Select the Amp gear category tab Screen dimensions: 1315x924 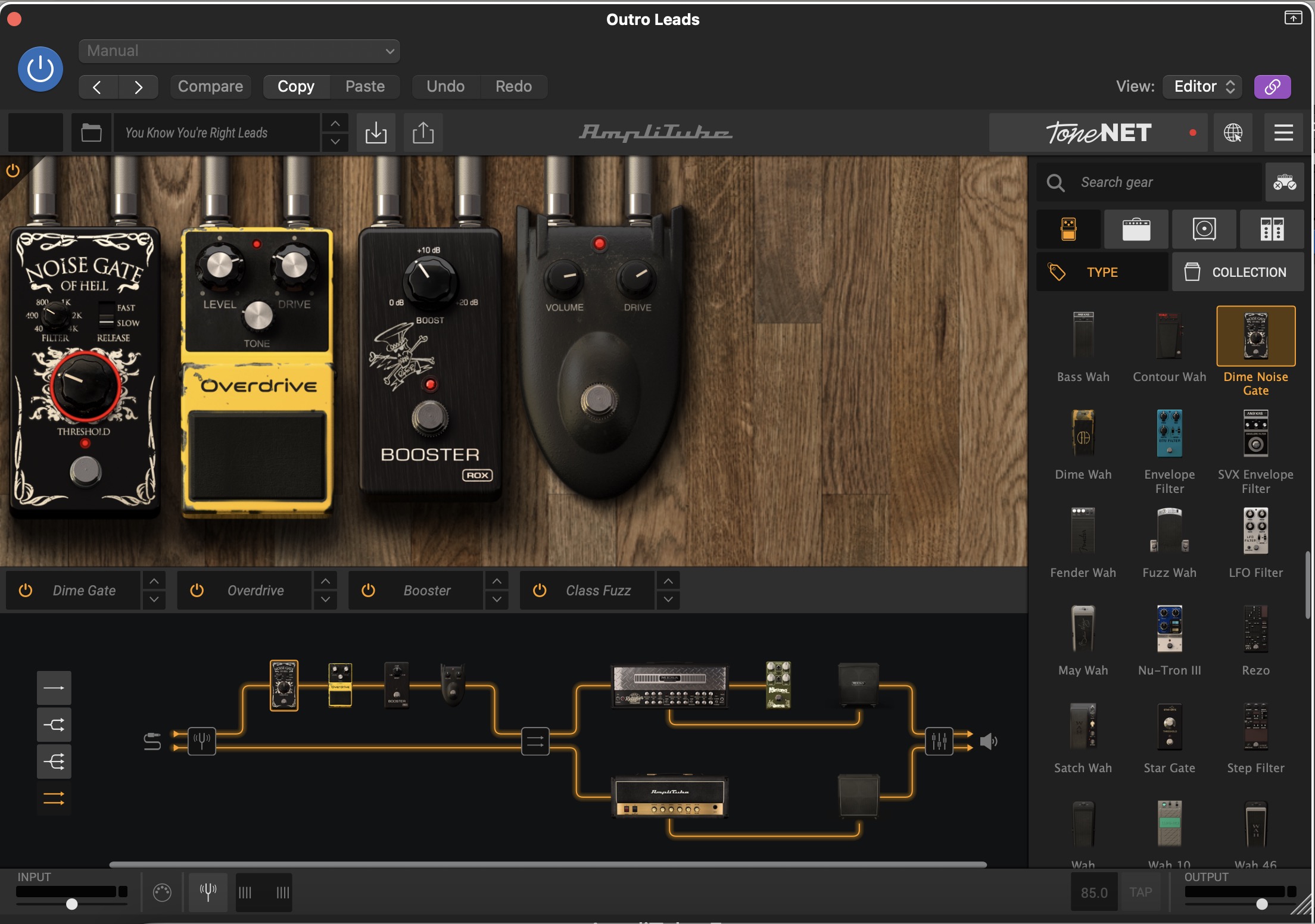[1136, 229]
